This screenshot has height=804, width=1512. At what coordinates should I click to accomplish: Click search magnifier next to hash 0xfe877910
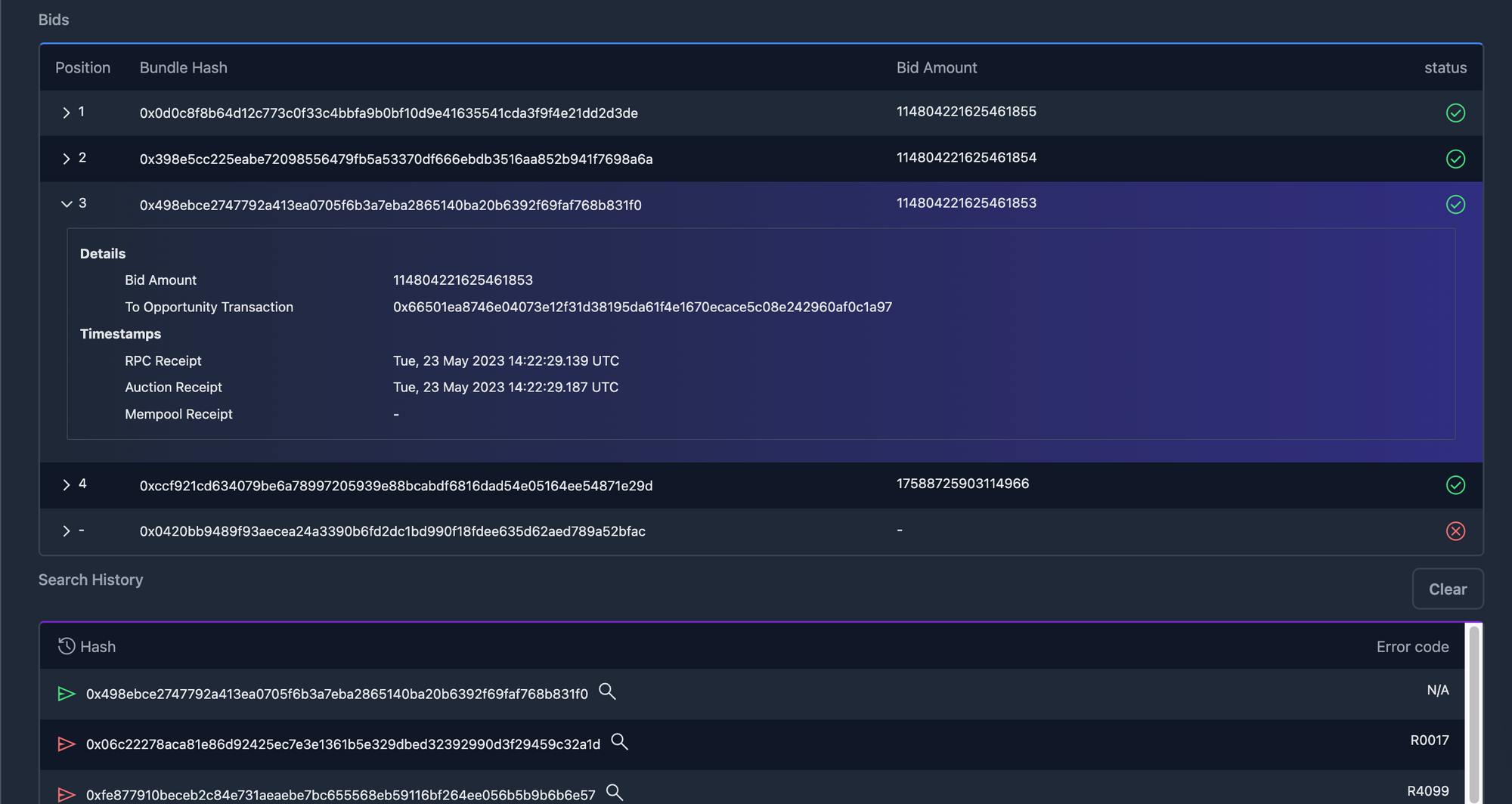click(615, 792)
